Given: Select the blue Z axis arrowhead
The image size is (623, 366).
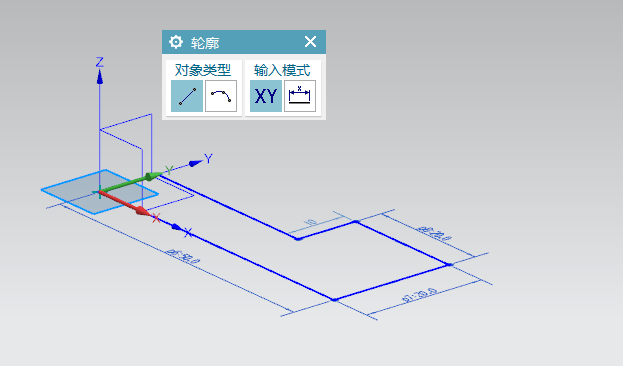Looking at the screenshot, I should click(x=100, y=76).
